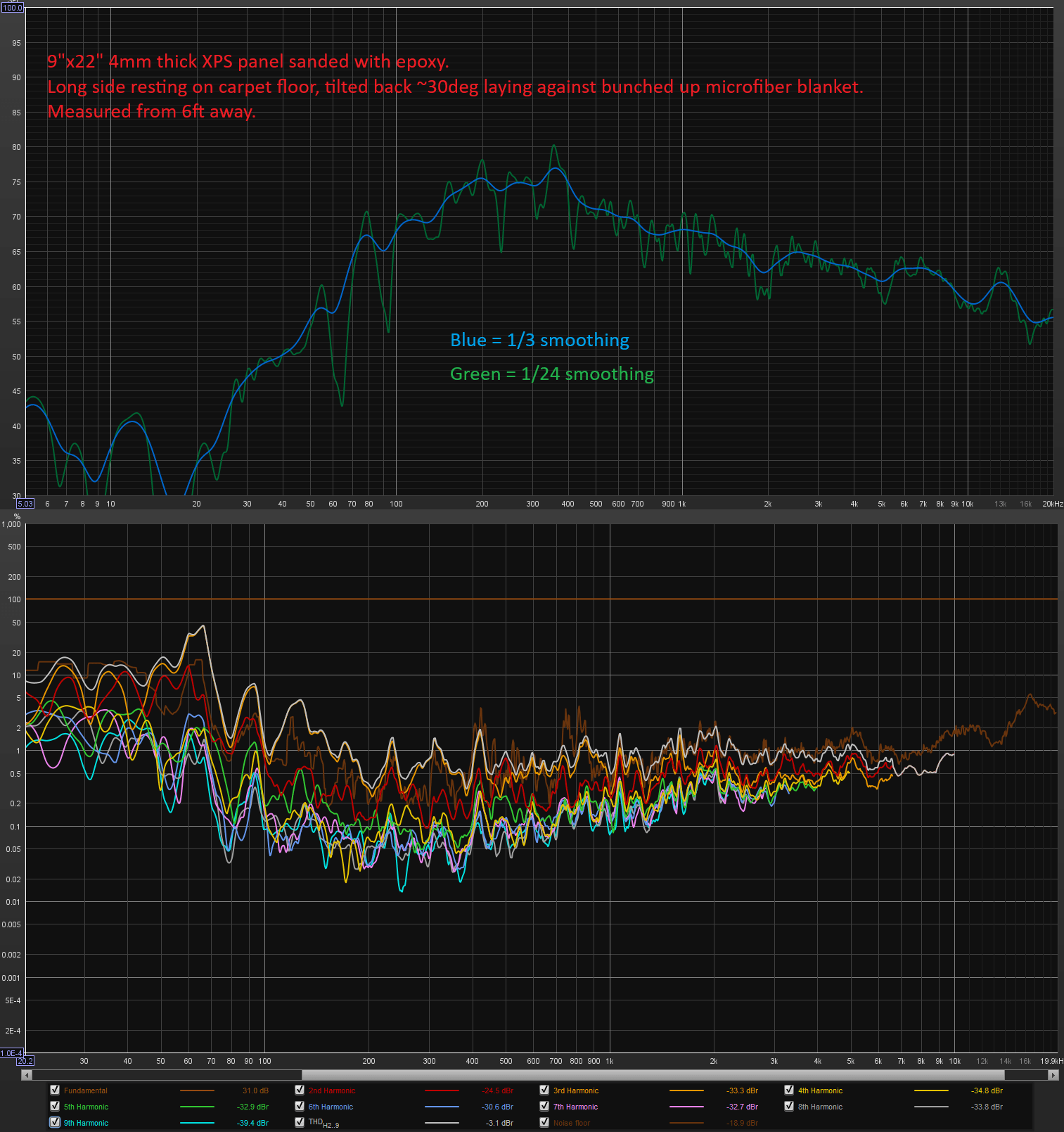Viewport: 1064px width, 1132px height.
Task: Click the horizontal scrollbar thumb
Action: click(653, 1075)
